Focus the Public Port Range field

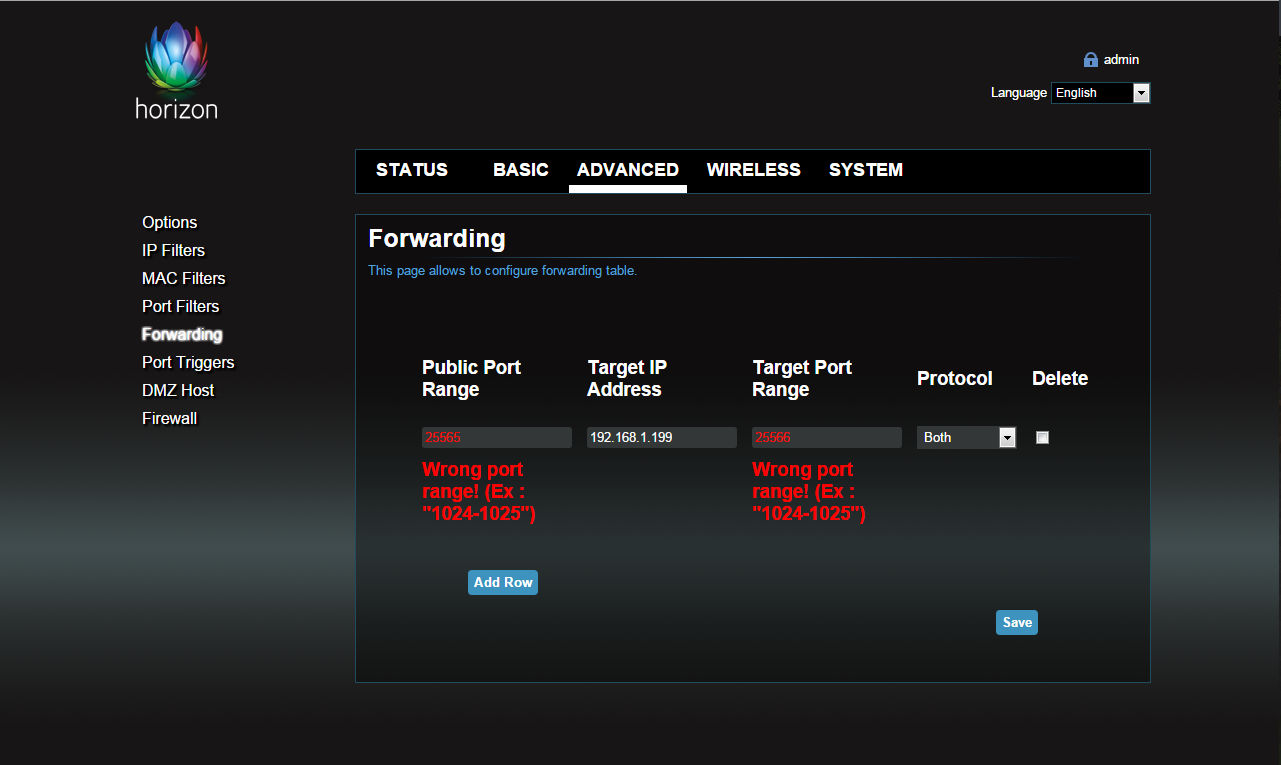click(497, 437)
